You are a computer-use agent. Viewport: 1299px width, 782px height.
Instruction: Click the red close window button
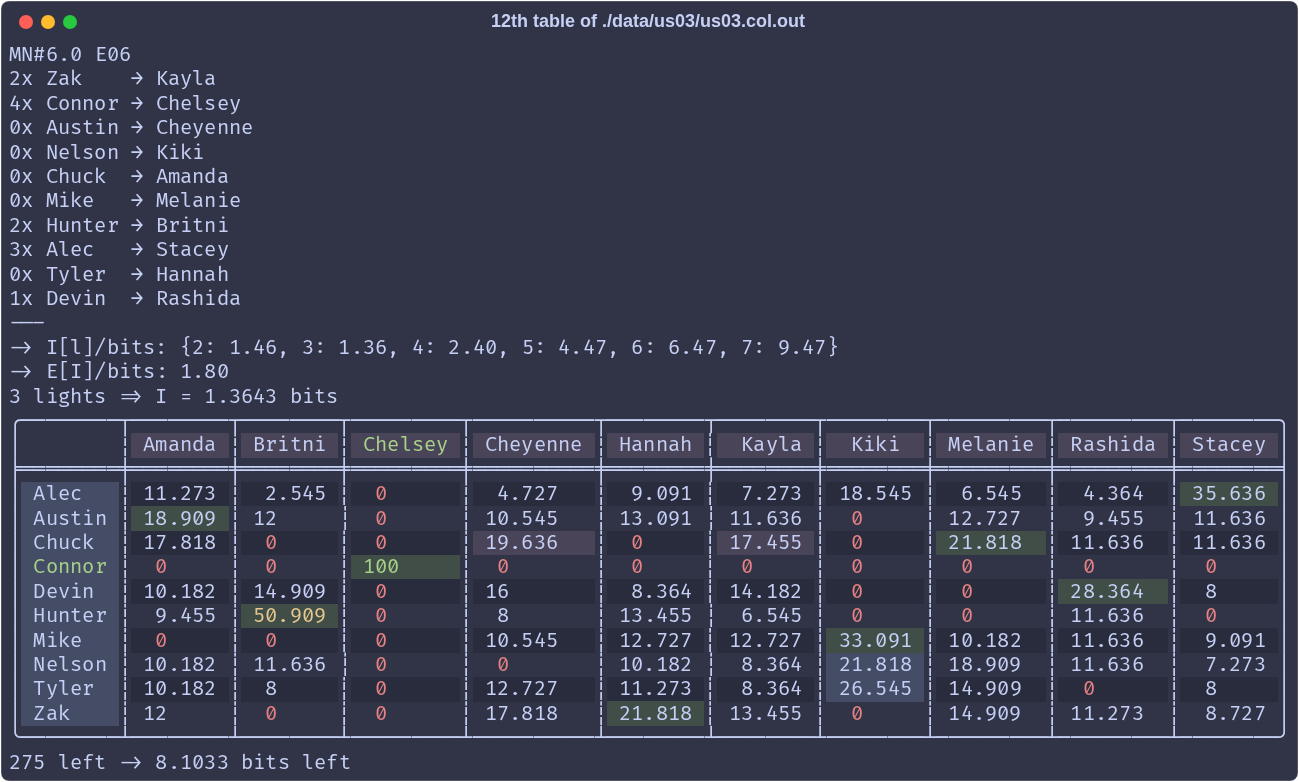[x=26, y=22]
